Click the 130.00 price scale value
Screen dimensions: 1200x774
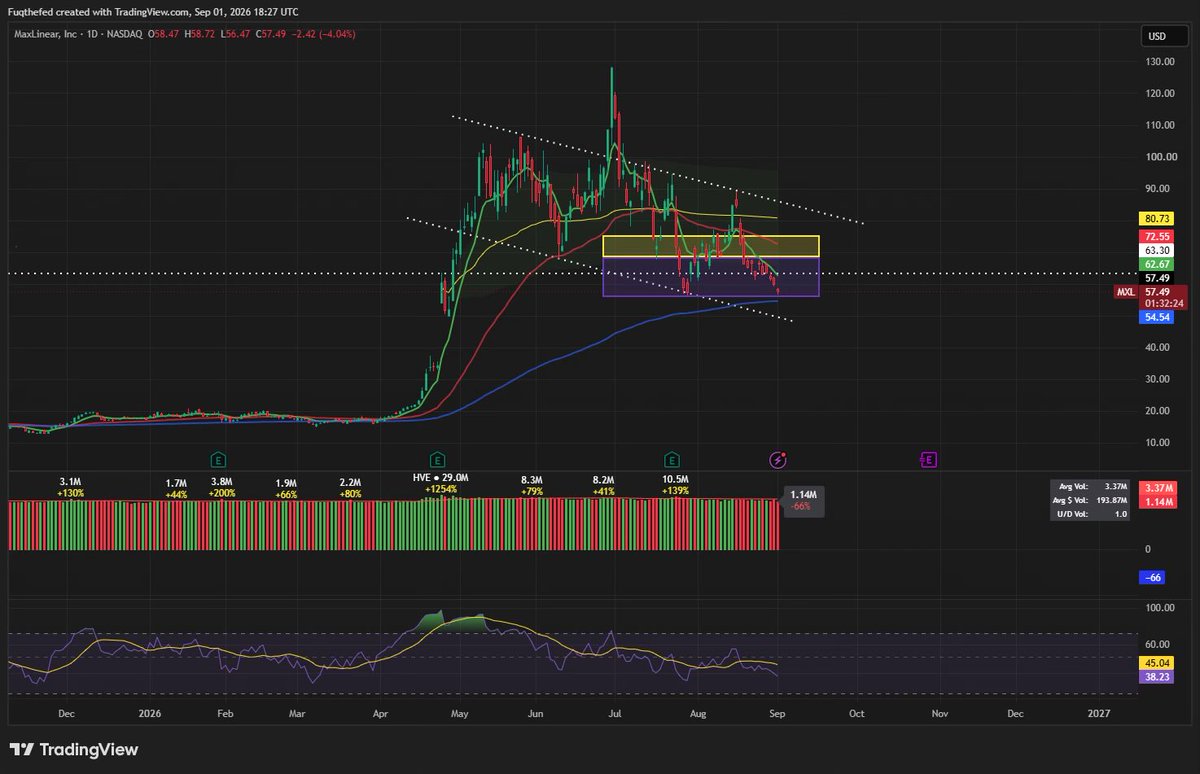[x=1160, y=62]
